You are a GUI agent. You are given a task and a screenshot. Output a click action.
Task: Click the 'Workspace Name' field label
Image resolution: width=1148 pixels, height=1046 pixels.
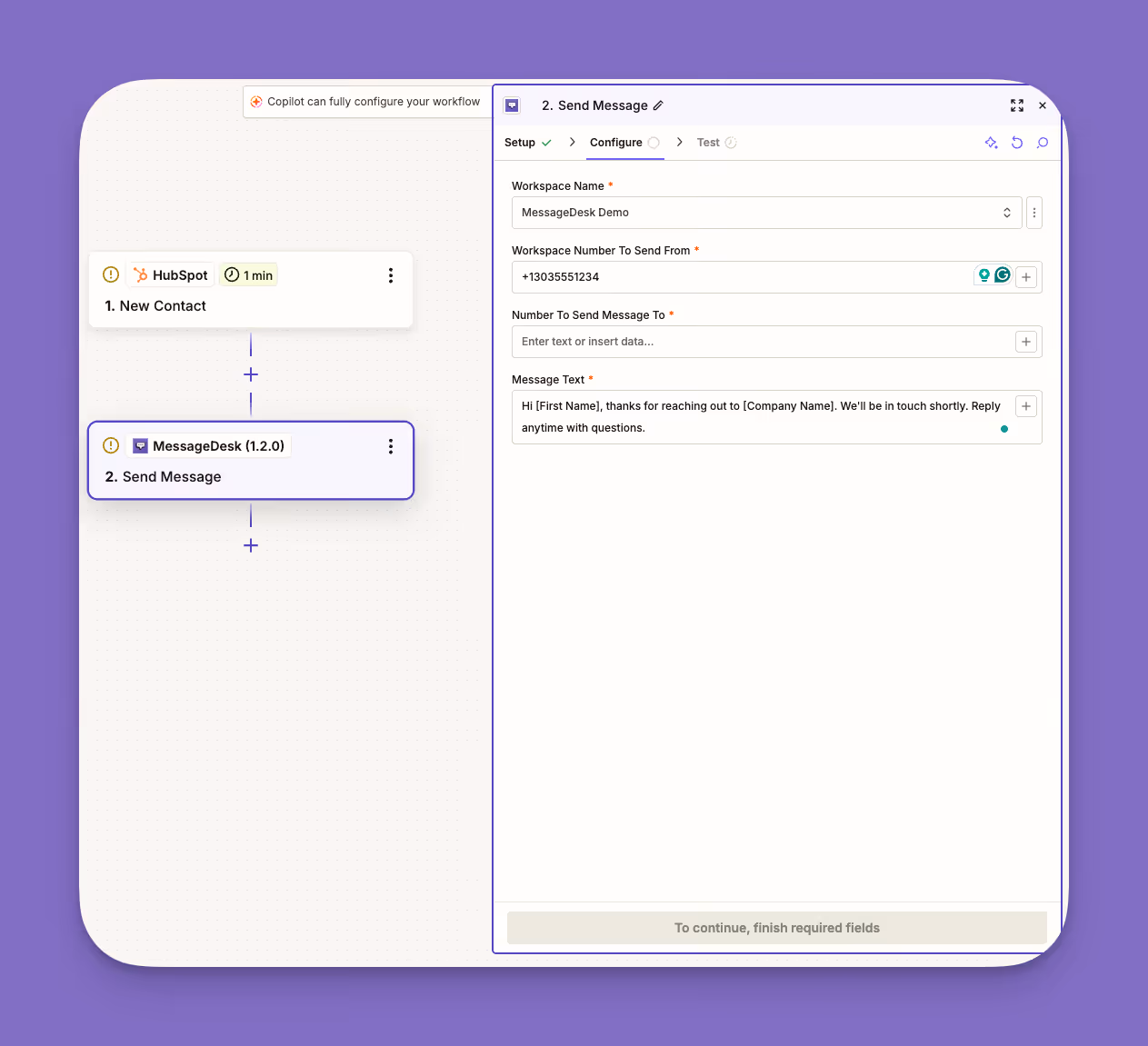point(558,186)
